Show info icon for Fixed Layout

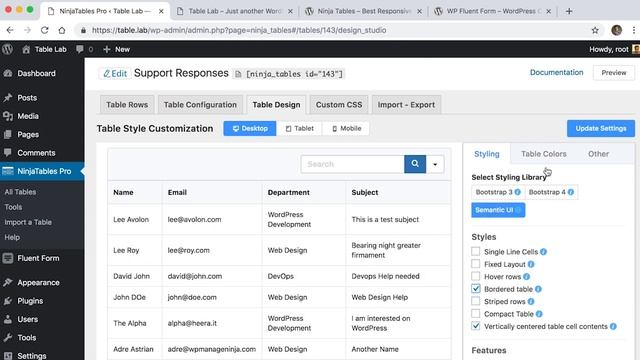point(531,264)
